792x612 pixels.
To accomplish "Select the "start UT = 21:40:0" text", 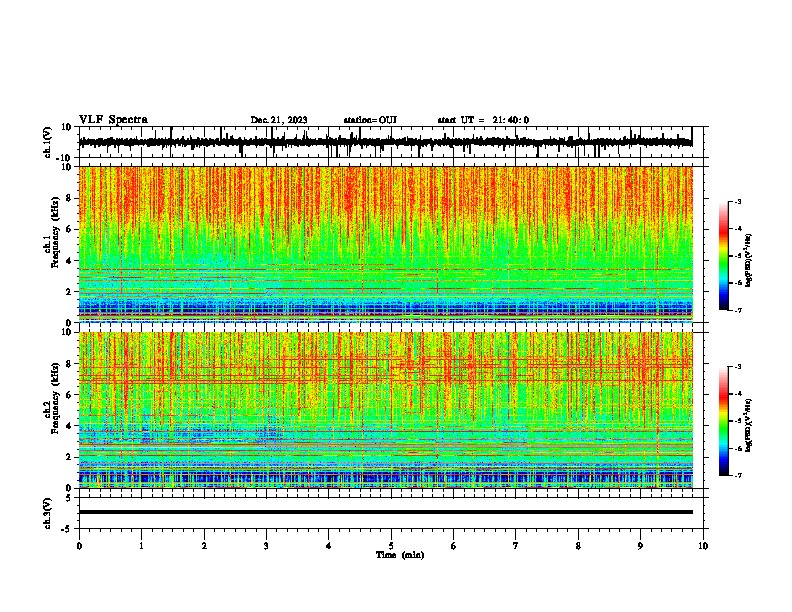I will (483, 120).
